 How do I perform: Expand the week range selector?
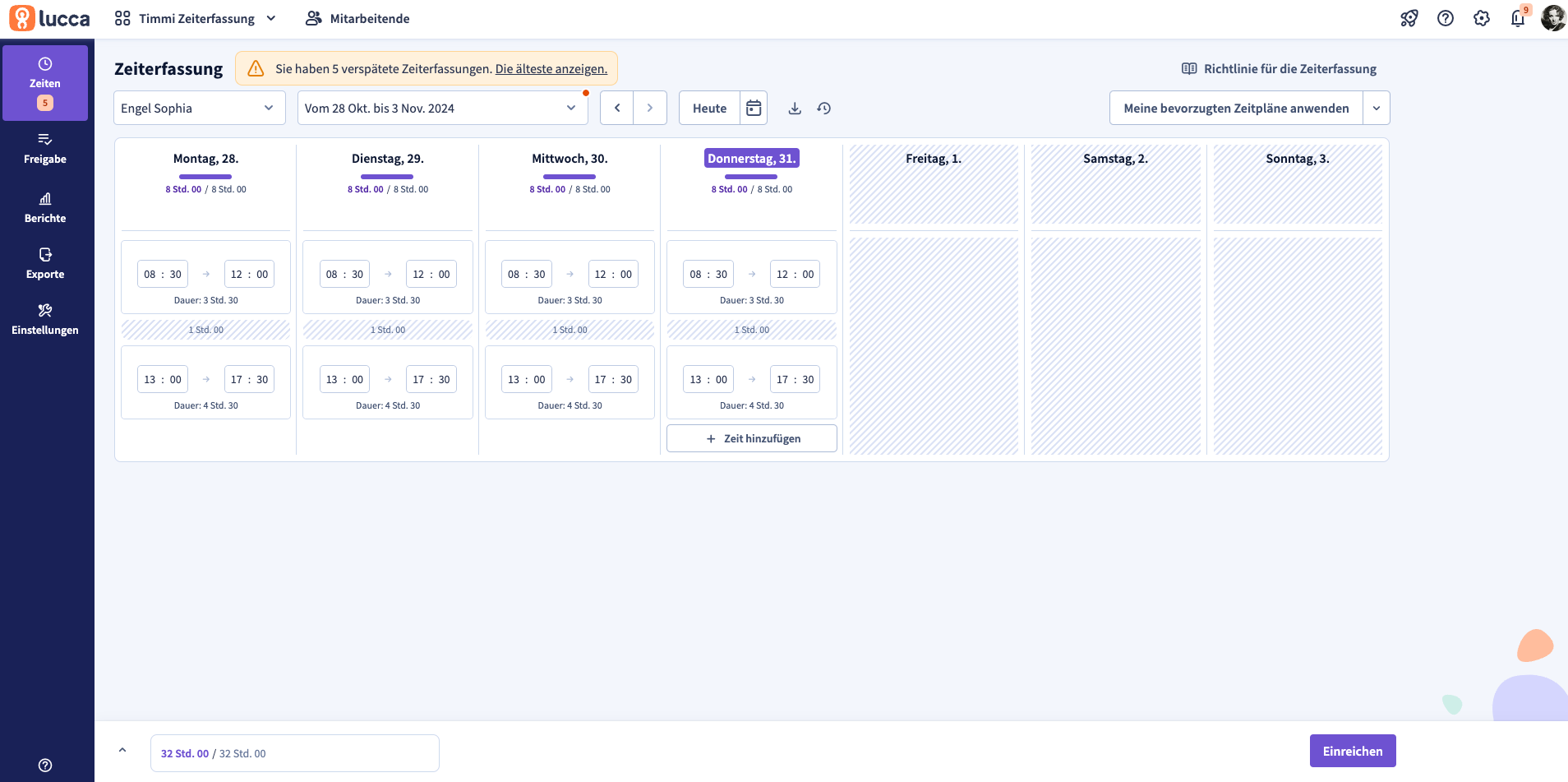442,109
